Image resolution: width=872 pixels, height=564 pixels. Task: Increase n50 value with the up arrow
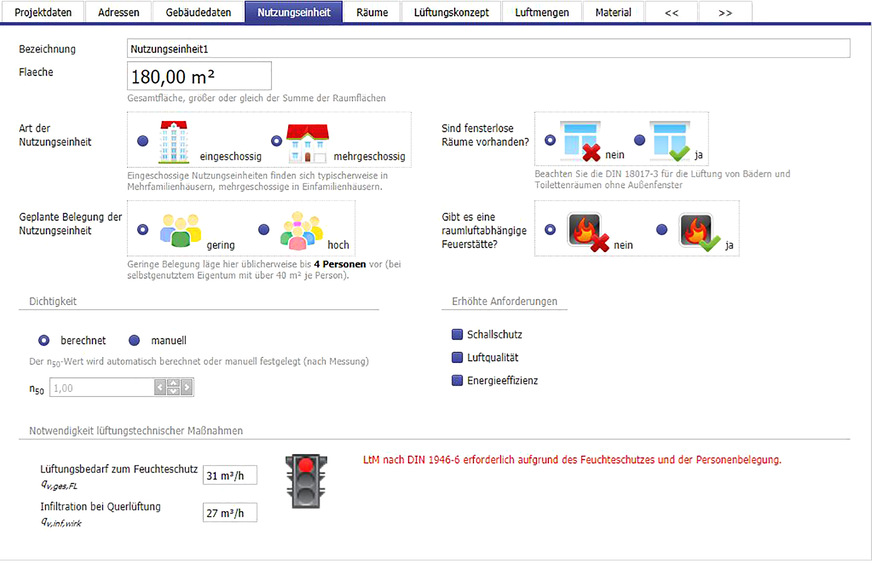[x=173, y=383]
